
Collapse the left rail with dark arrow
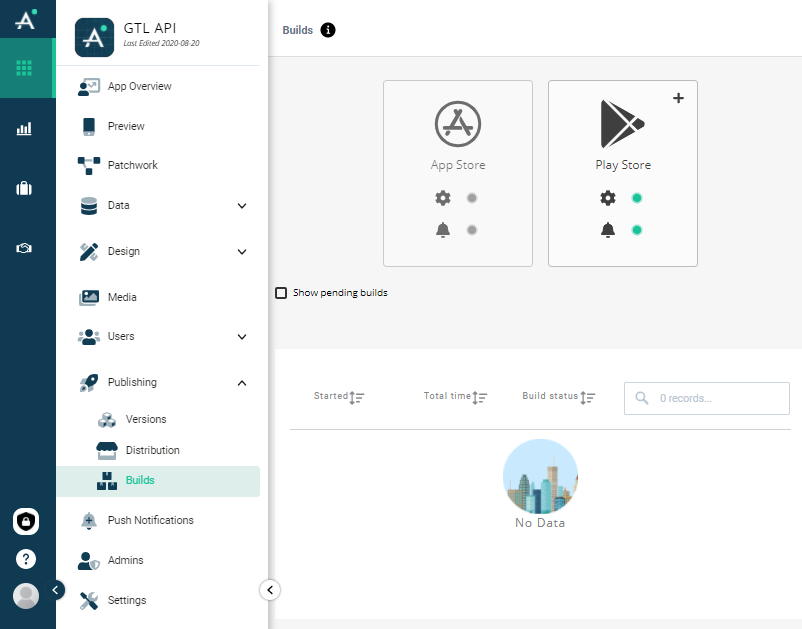(x=55, y=590)
